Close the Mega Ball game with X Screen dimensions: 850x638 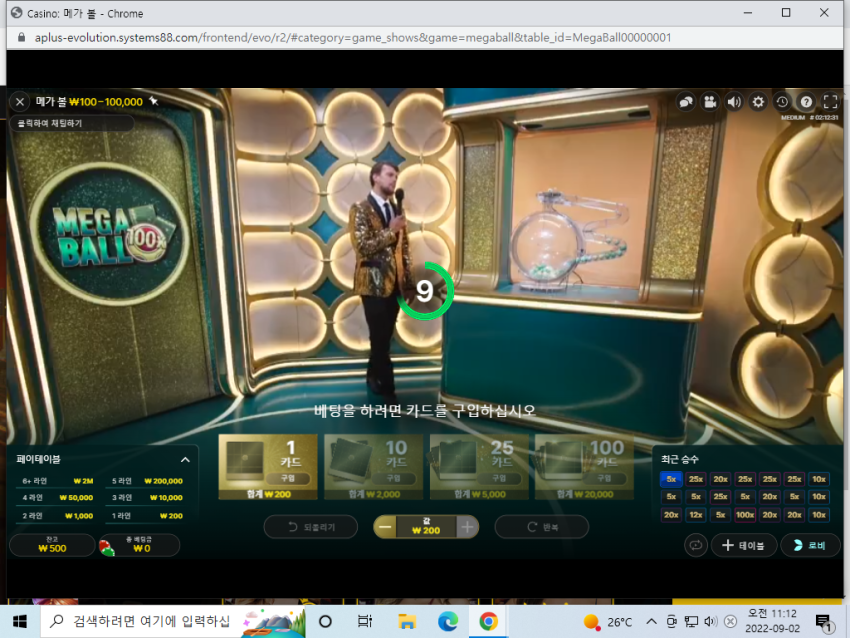click(x=20, y=102)
